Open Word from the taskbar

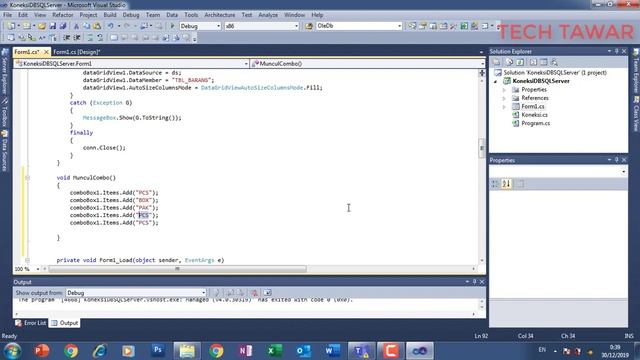pyautogui.click(x=332, y=351)
